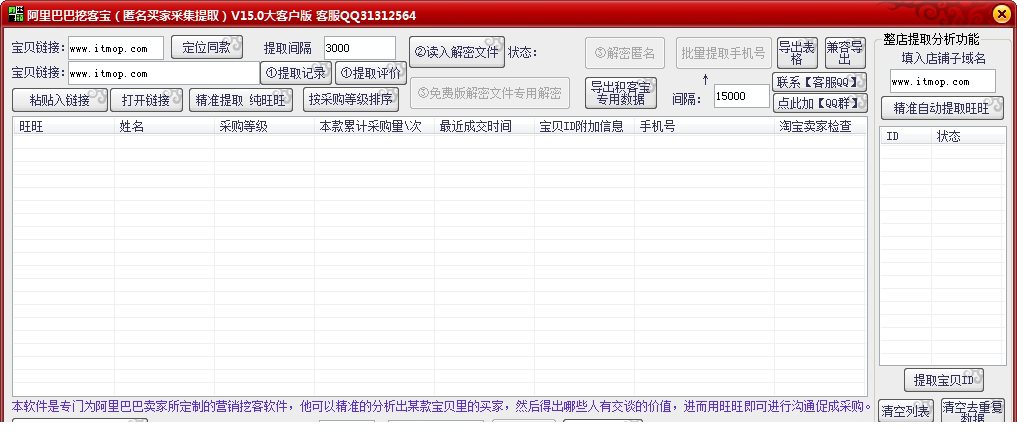Focus the second 宝贝链接 input field
The image size is (1017, 438).
click(x=163, y=73)
